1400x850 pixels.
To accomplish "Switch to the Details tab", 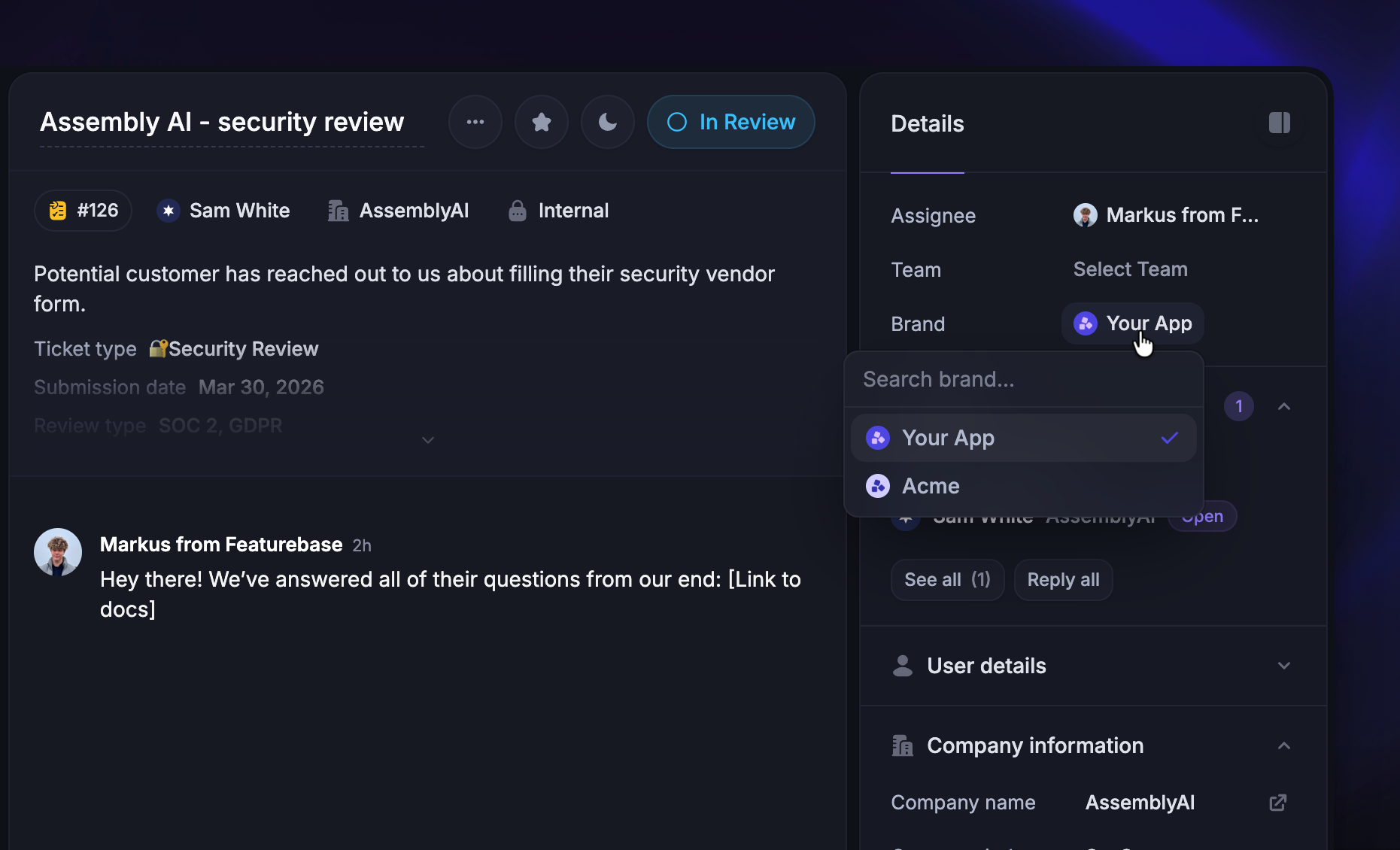I will pyautogui.click(x=928, y=124).
